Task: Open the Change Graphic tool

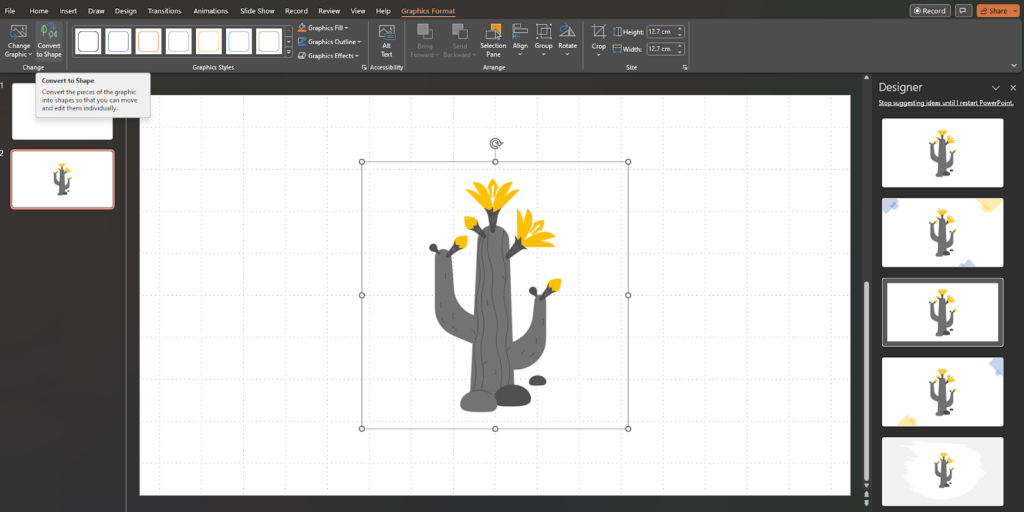Action: point(18,38)
